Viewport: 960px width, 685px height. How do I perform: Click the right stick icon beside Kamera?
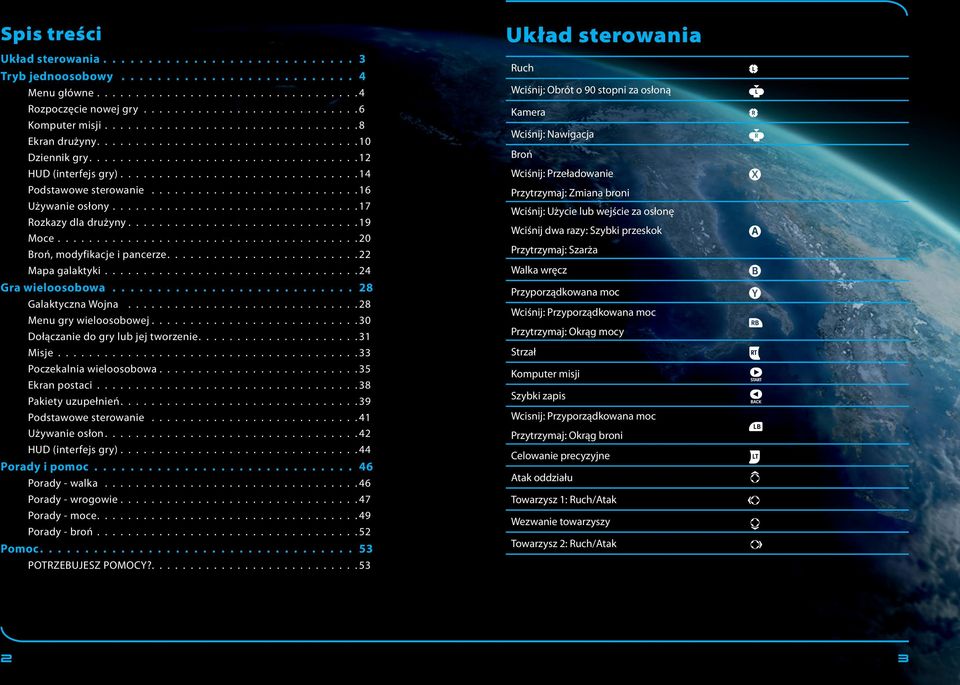754,113
